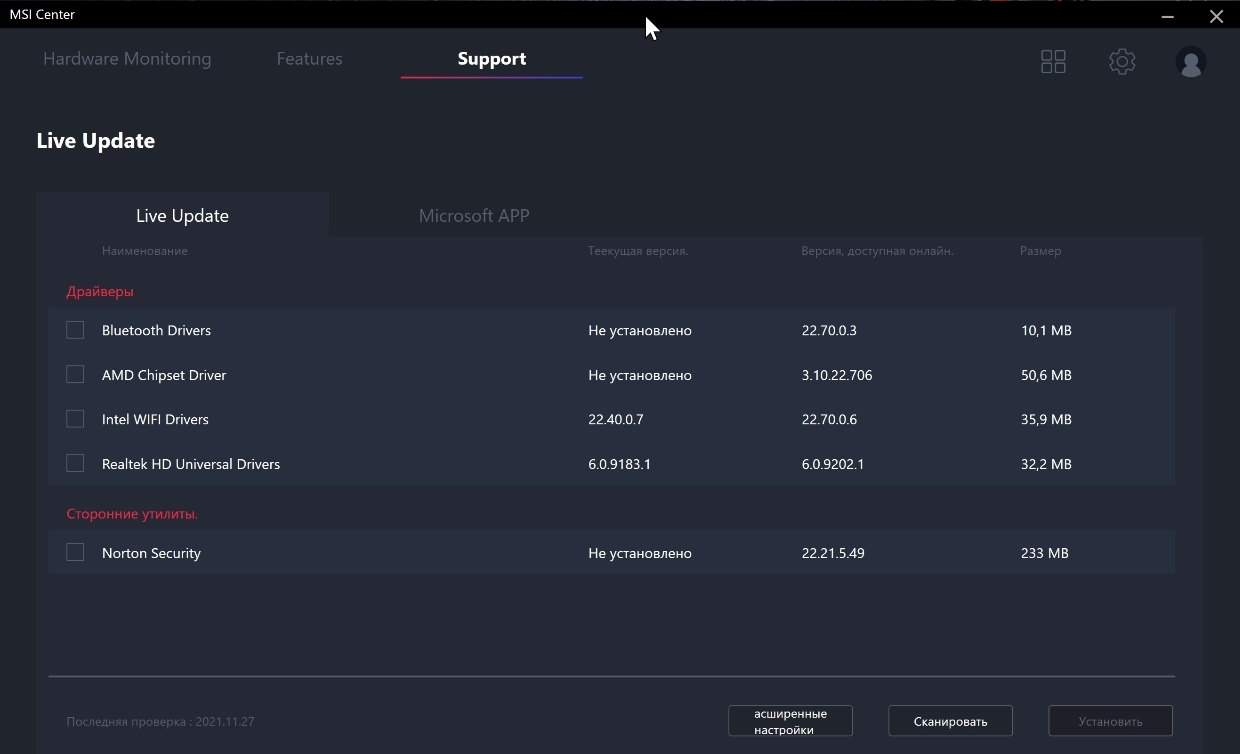1240x754 pixels.
Task: Mark the Norton Security checkbox
Action: [75, 552]
